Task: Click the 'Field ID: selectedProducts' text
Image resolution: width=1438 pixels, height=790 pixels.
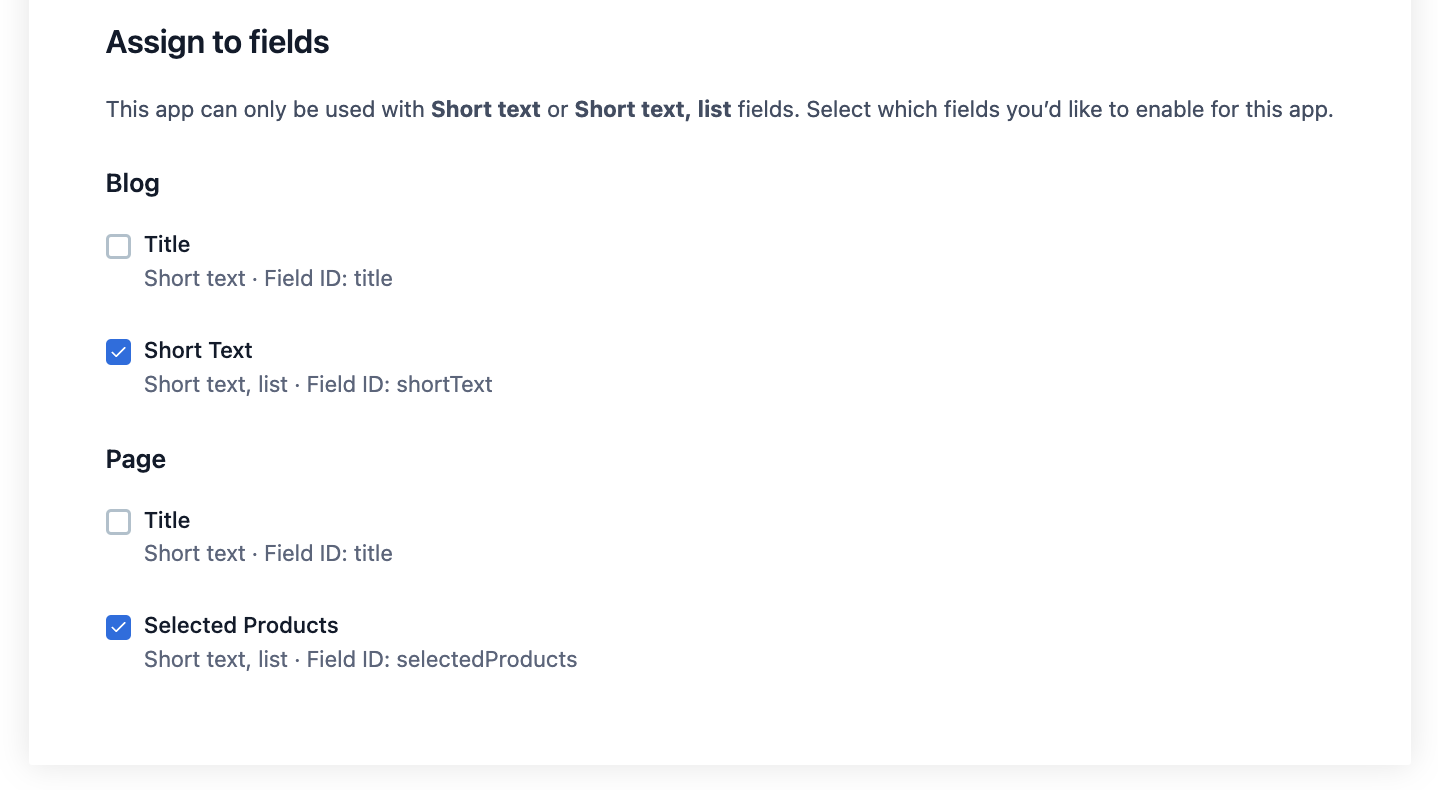Action: tap(441, 659)
